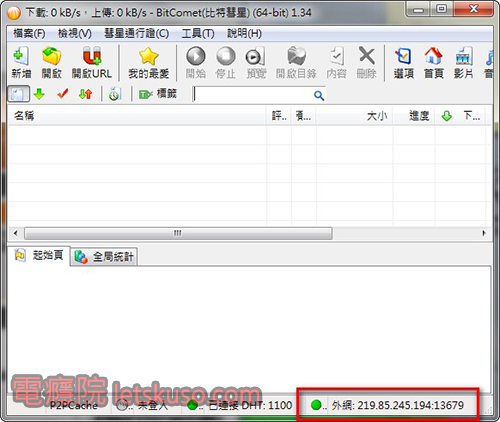This screenshot has height=422, width=500.
Task: Click into the search text field
Action: tap(253, 95)
